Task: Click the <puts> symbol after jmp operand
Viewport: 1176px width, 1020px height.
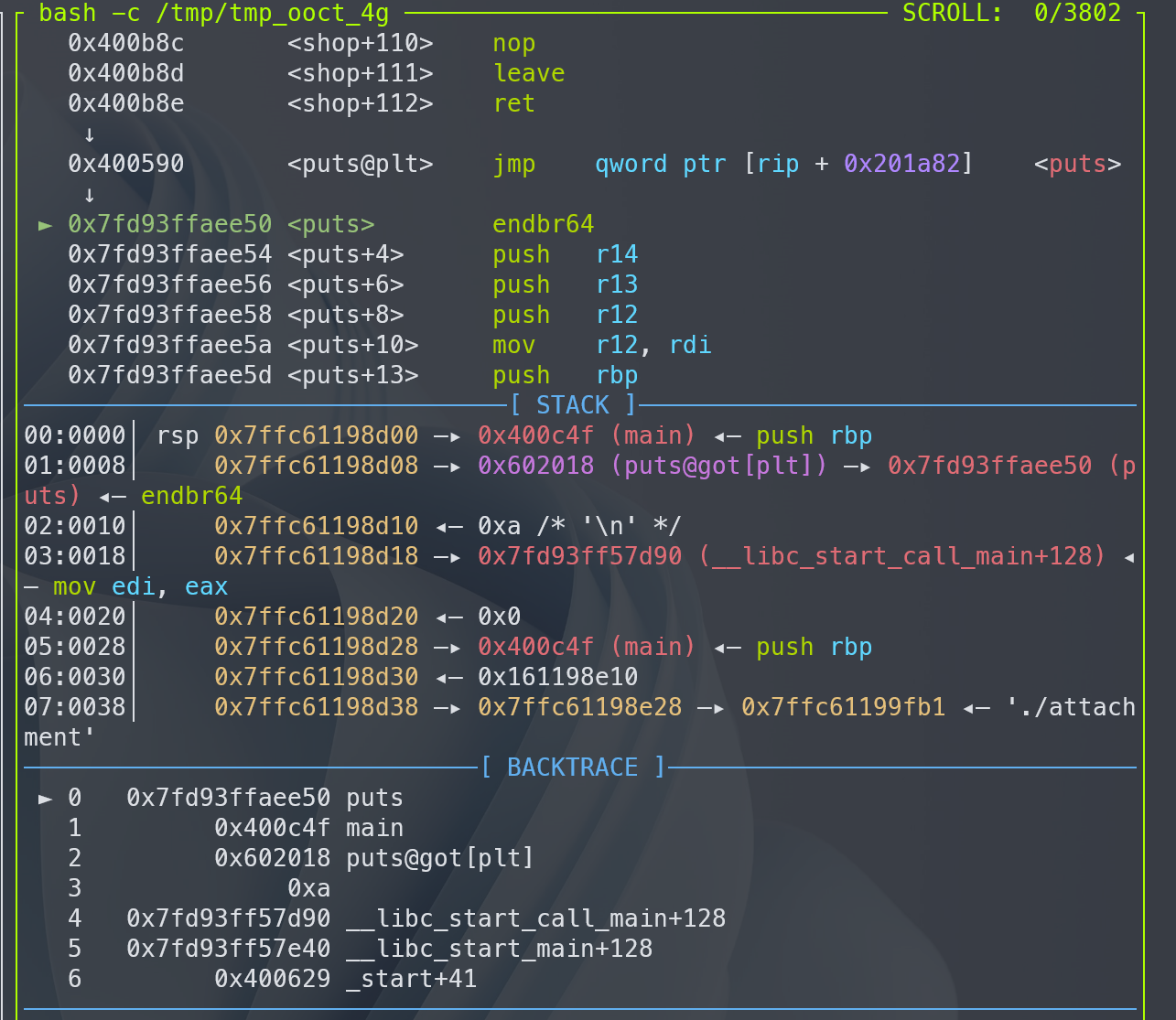Action: tap(1078, 164)
